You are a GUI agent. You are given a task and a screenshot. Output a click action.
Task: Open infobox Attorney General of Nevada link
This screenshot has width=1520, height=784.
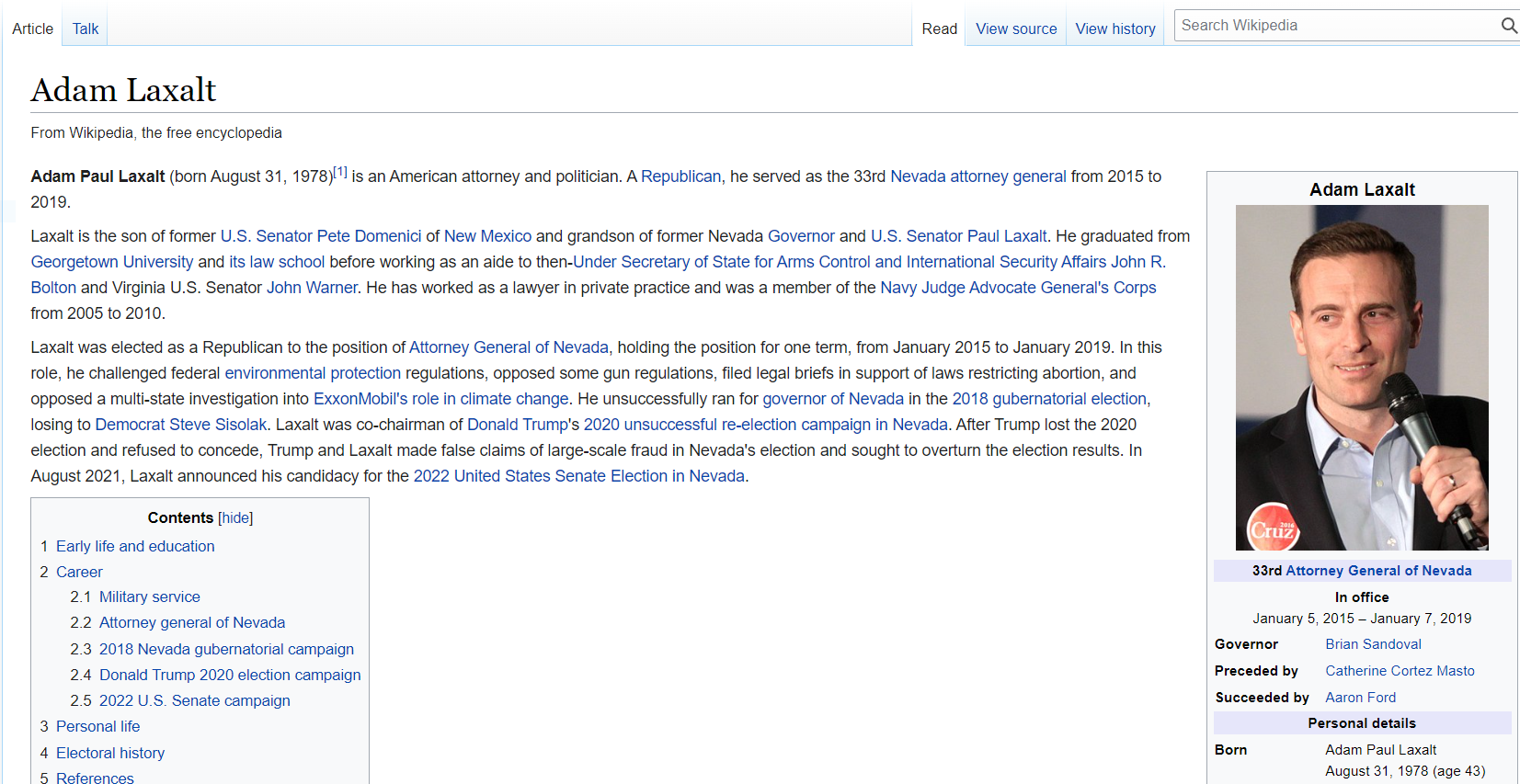(x=1378, y=571)
